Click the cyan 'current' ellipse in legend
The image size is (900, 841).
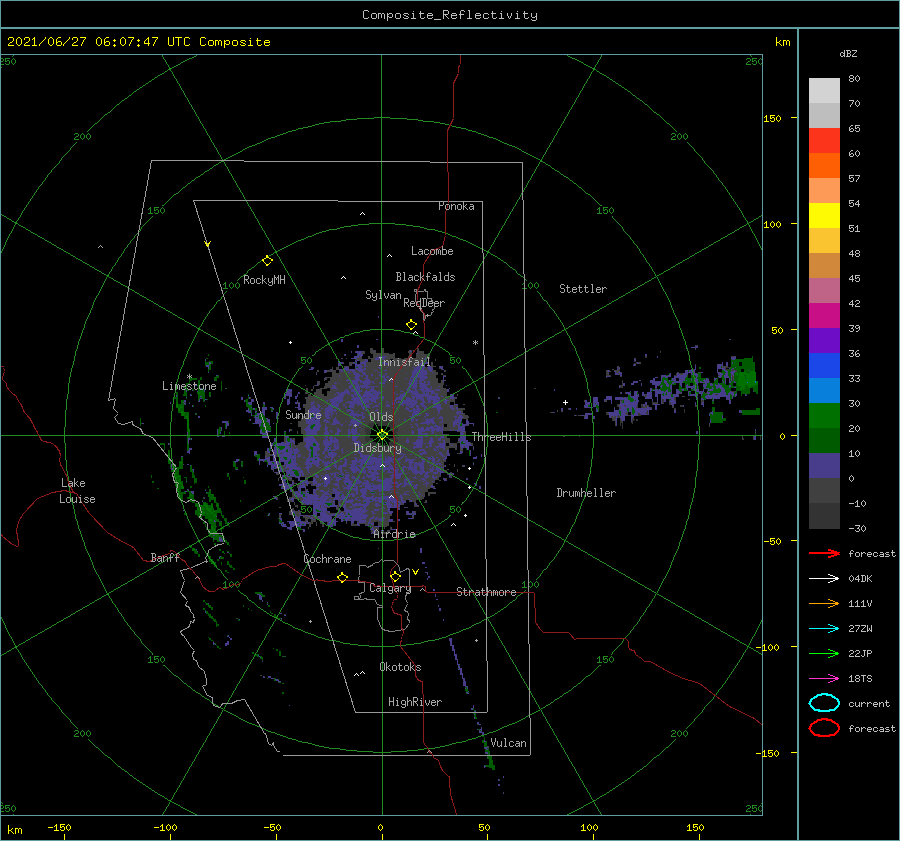point(824,703)
